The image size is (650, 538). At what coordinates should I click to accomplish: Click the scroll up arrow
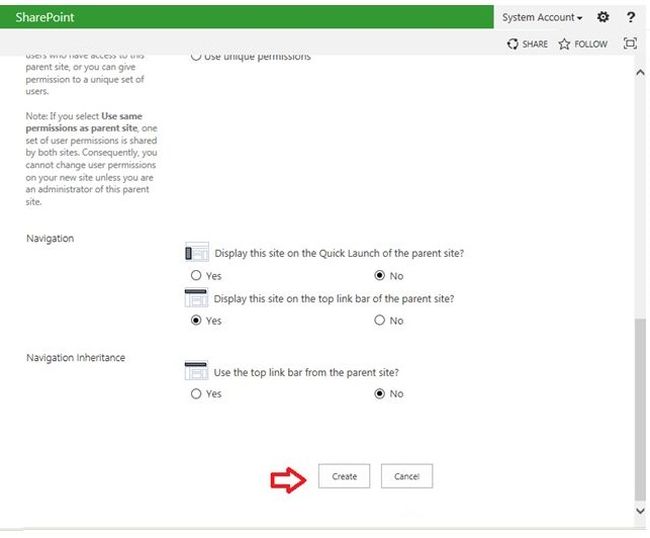[x=640, y=73]
